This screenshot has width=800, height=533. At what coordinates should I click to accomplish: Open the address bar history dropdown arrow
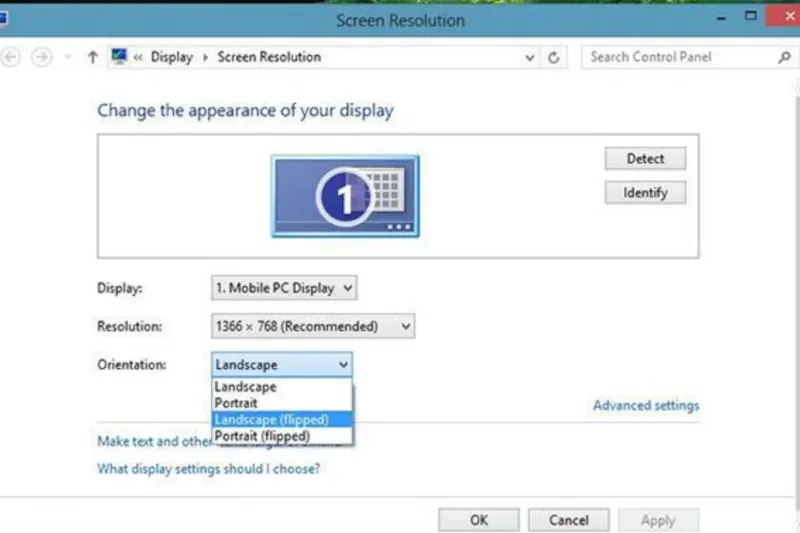pos(530,58)
